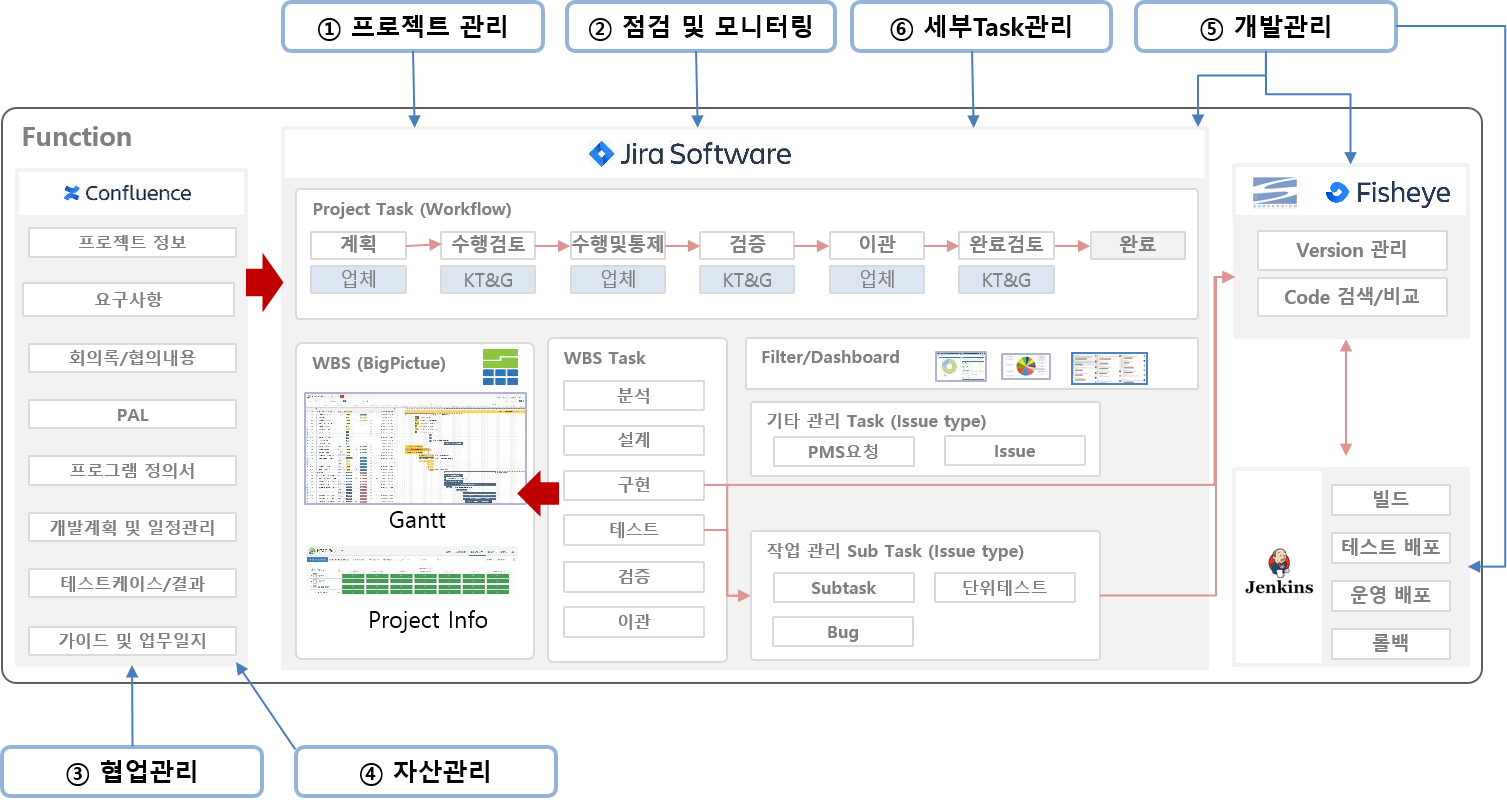Click the 프로젝트 정보 item under Confluence
Image resolution: width=1507 pixels, height=802 pixels.
coord(132,242)
